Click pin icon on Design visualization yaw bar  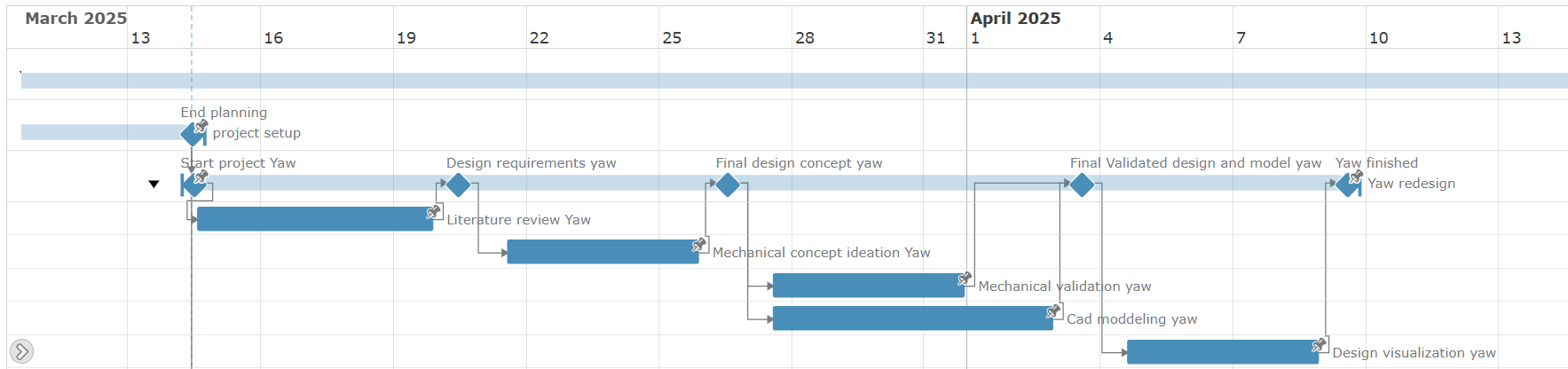click(x=1320, y=344)
